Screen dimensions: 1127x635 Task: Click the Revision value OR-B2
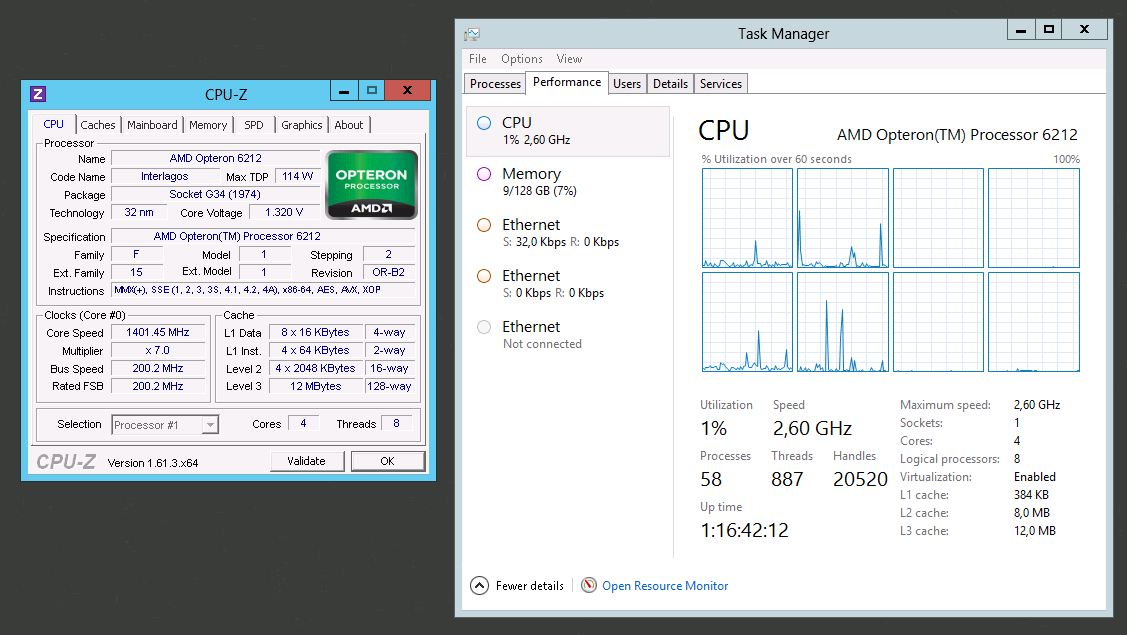pyautogui.click(x=389, y=272)
